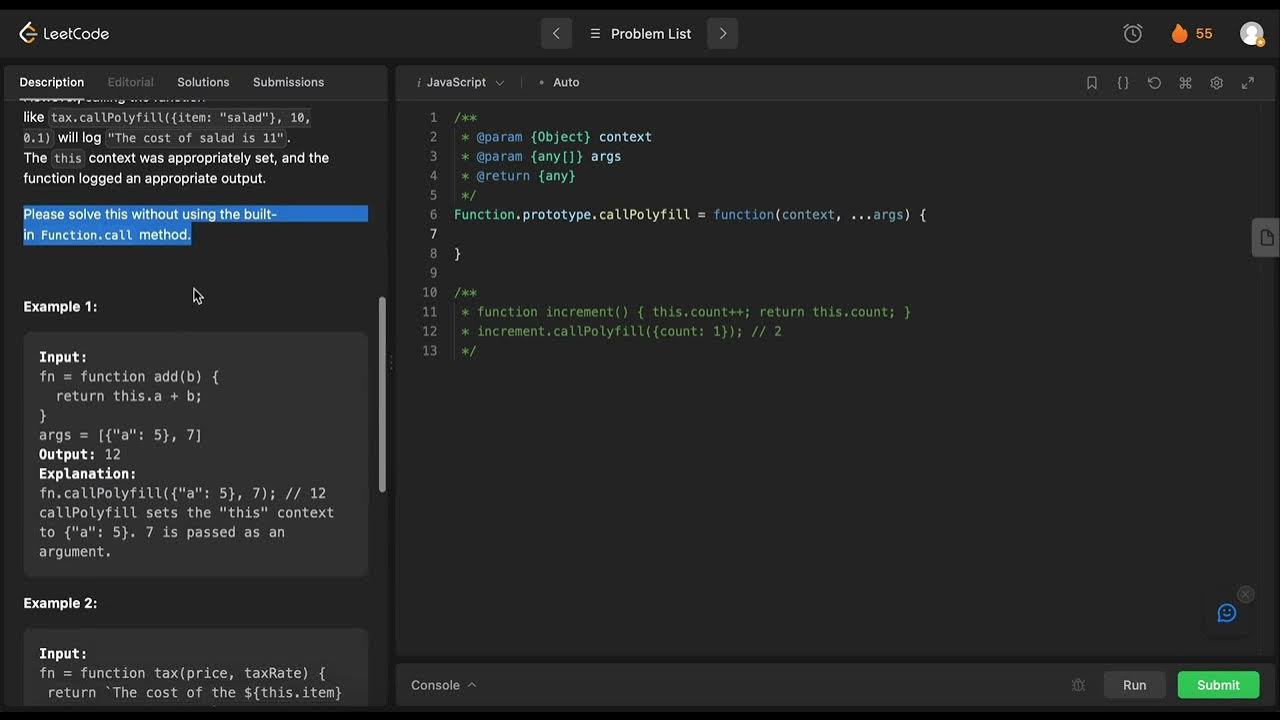Click the streak fire icon
Screen dimensions: 1280x720
(1179, 33)
